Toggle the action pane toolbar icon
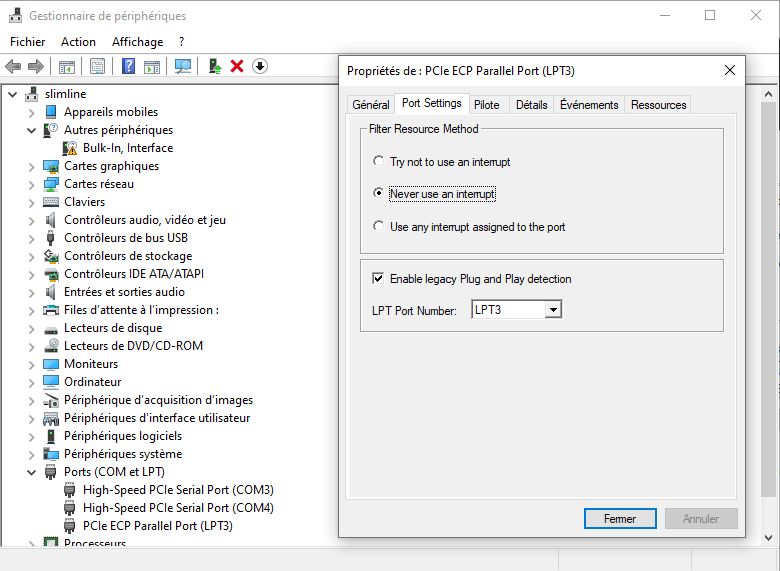780x571 pixels. 152,66
